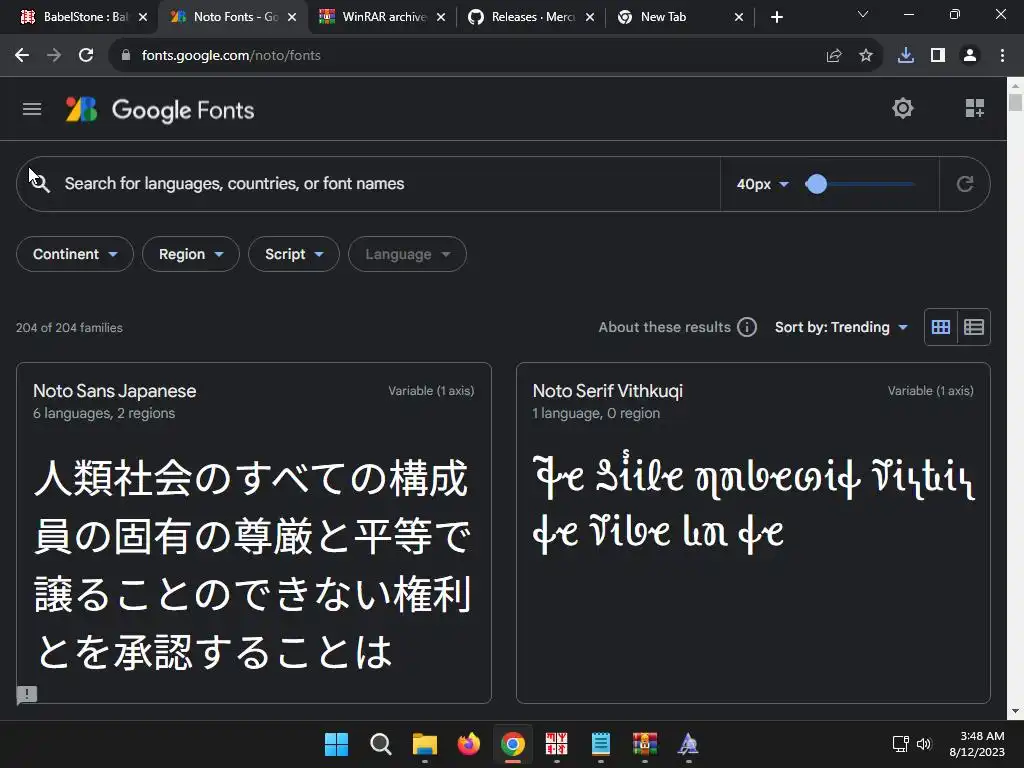This screenshot has height=768, width=1024.
Task: Click the address bar URL
Action: [231, 56]
